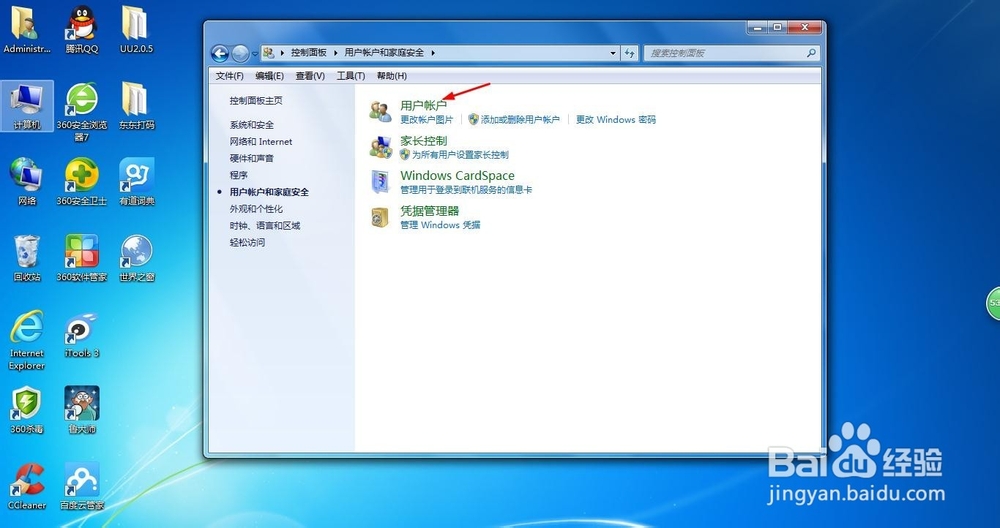Click 添加或删除用户帐户 link
The width and height of the screenshot is (1000, 528).
pyautogui.click(x=520, y=120)
